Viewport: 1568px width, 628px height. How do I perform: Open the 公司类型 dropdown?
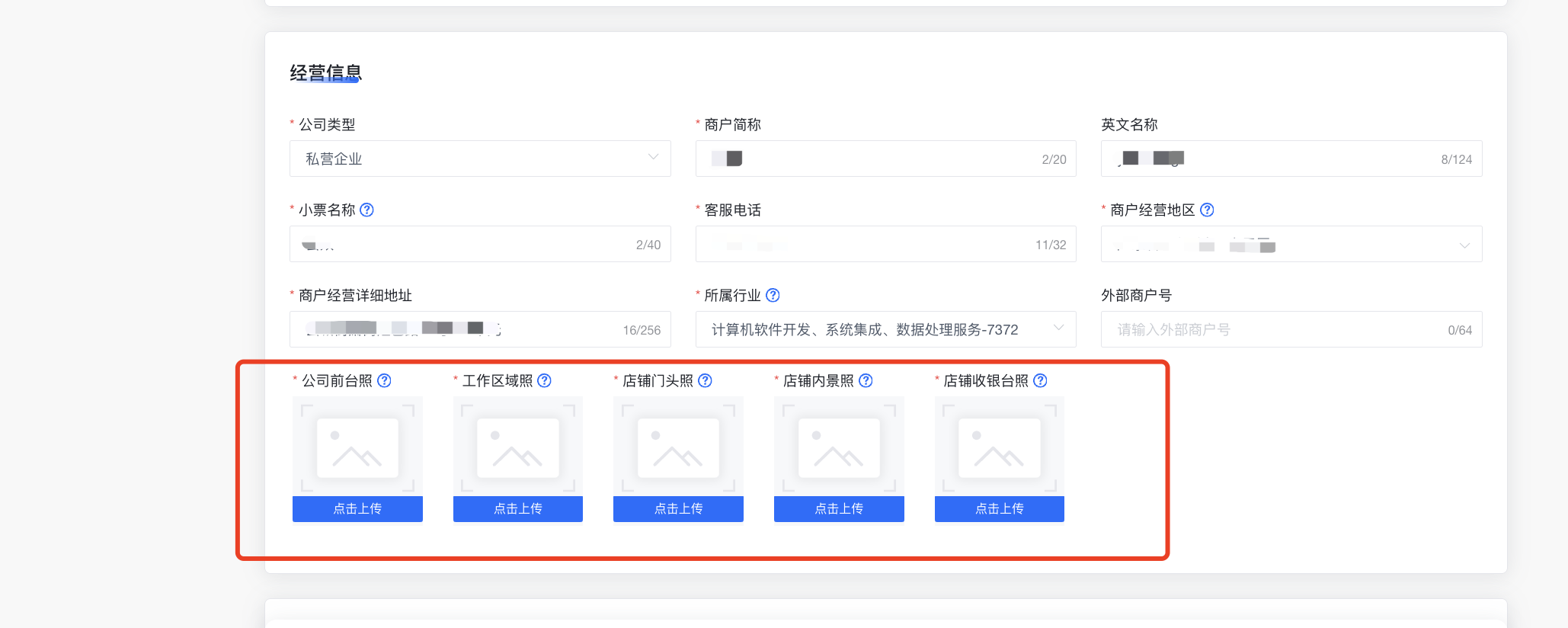coord(479,159)
